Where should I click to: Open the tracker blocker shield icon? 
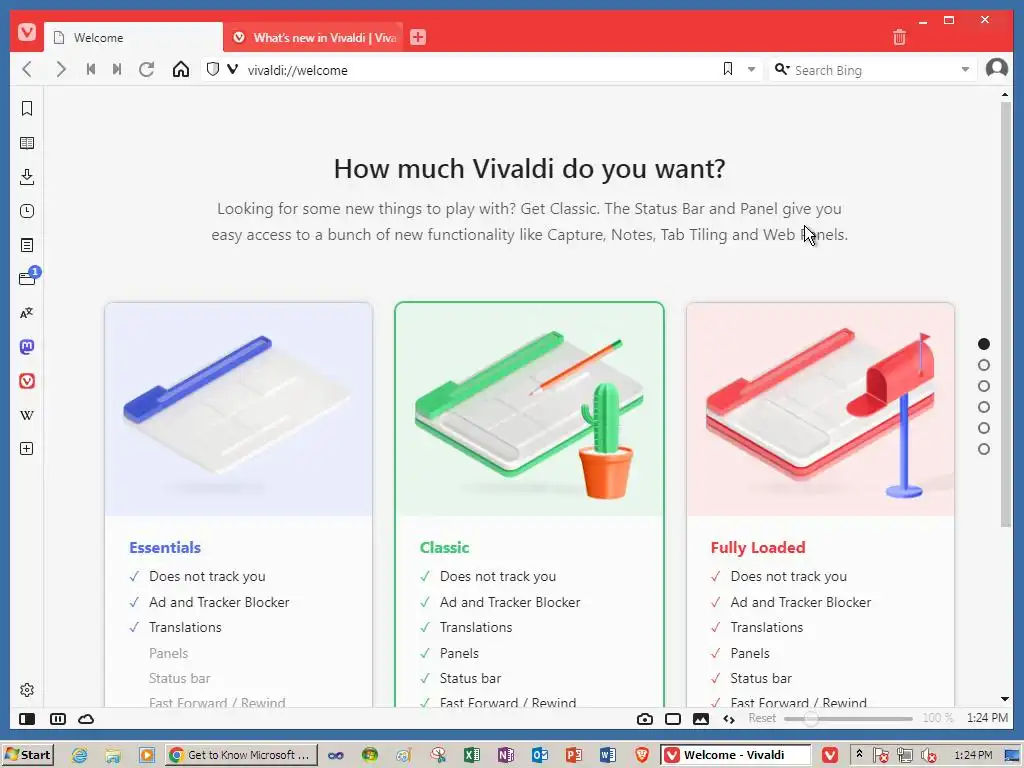(212, 69)
